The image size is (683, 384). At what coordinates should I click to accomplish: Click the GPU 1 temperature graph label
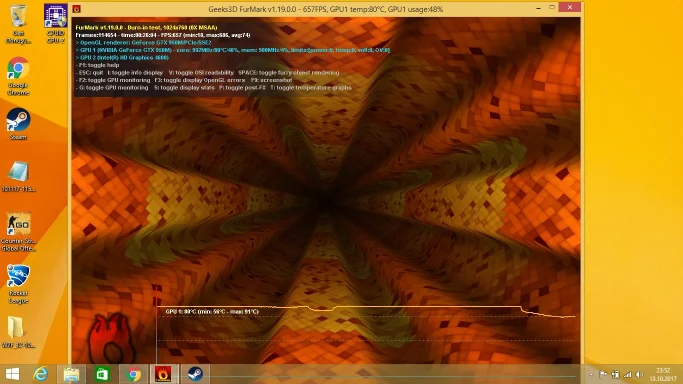click(x=212, y=312)
